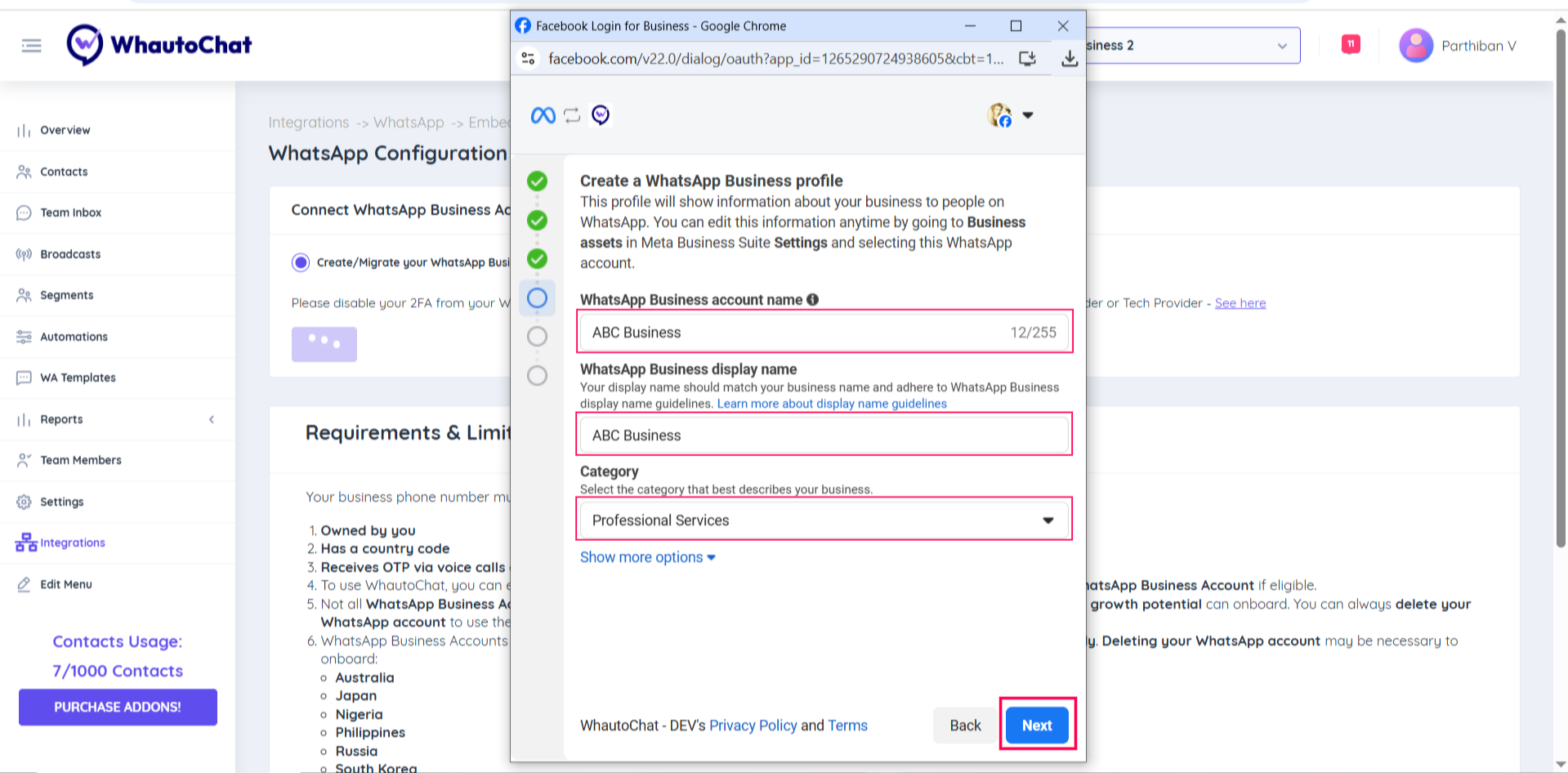Click the Integrations network icon
The image size is (1568, 773).
(26, 543)
